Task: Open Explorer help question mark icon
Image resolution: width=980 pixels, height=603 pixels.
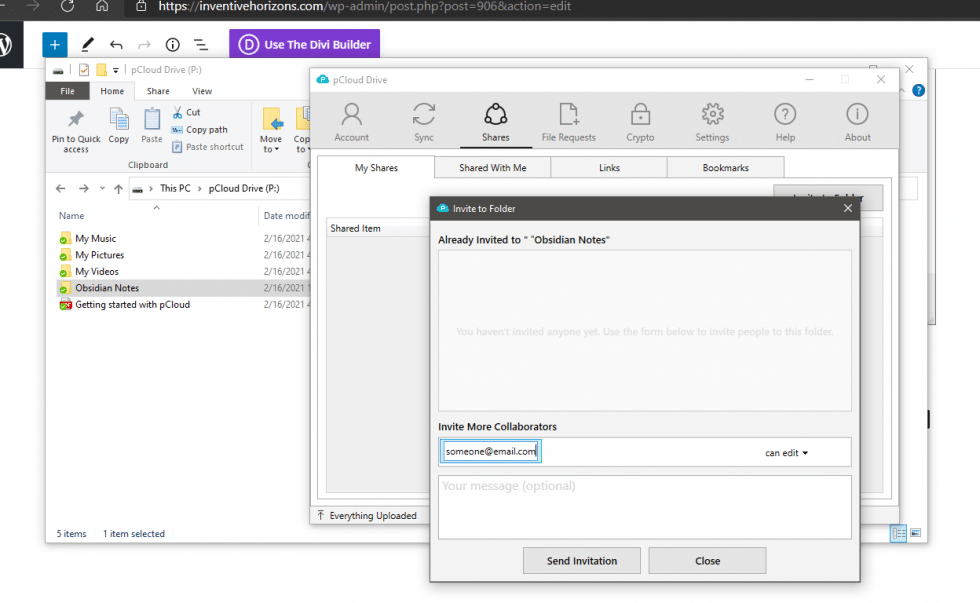Action: pyautogui.click(x=918, y=90)
